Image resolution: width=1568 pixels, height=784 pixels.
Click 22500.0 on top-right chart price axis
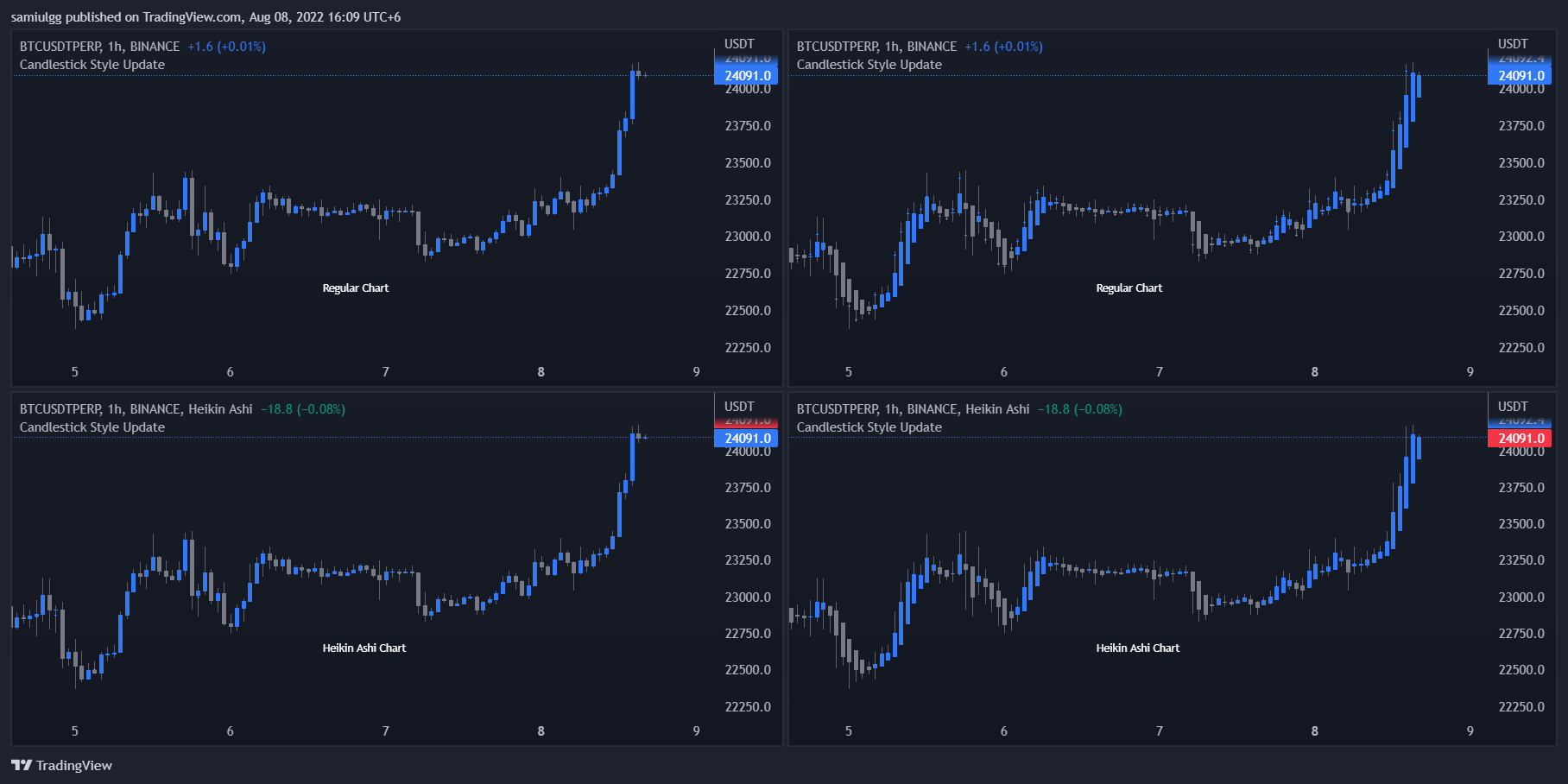[x=1521, y=311]
